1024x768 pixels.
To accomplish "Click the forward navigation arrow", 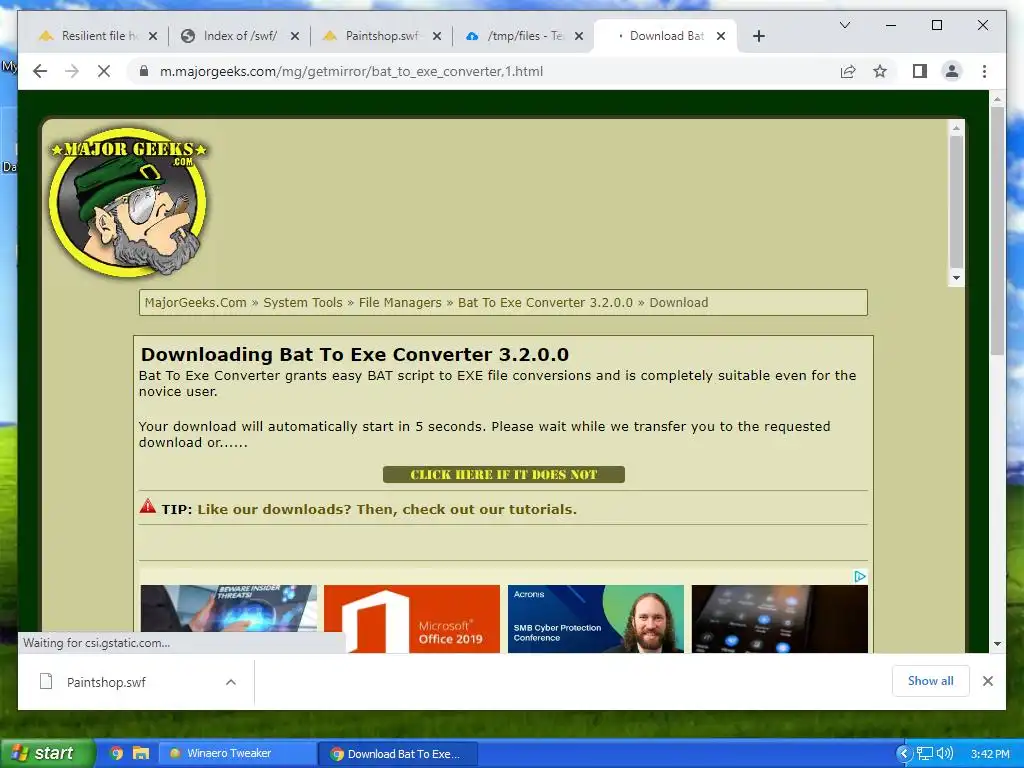I will [72, 71].
